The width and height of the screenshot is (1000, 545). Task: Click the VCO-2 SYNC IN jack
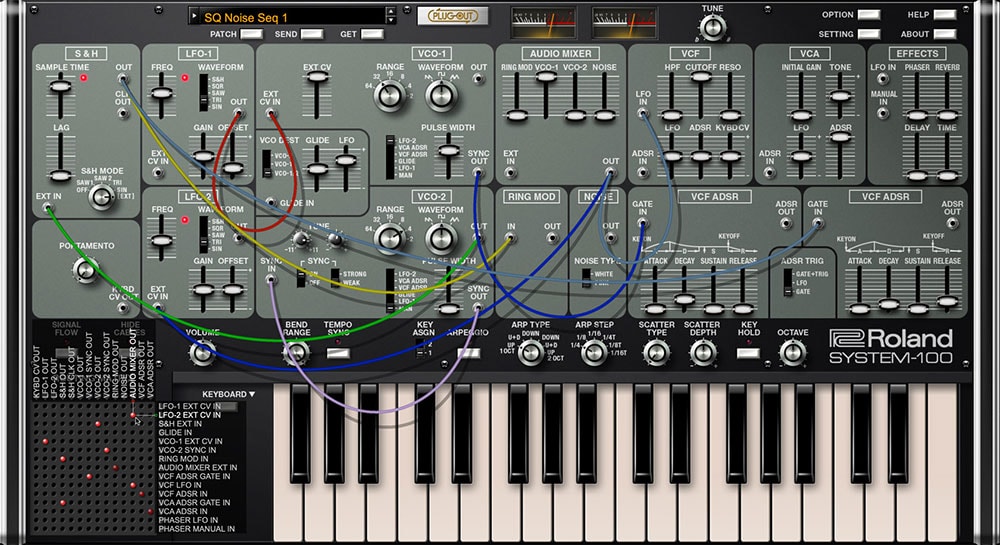pyautogui.click(x=270, y=279)
